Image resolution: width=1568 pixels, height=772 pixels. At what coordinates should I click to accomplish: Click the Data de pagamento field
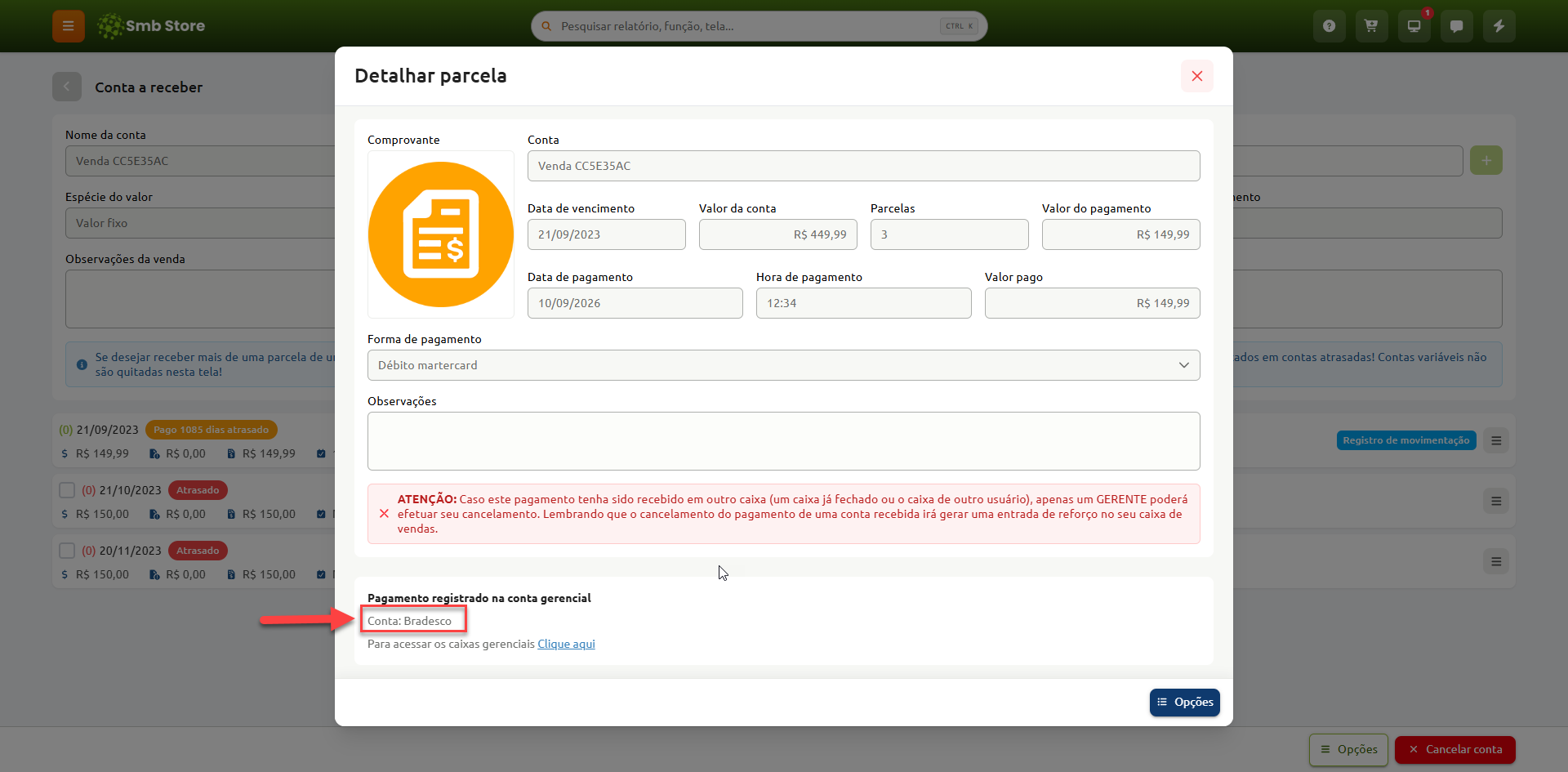[x=635, y=303]
